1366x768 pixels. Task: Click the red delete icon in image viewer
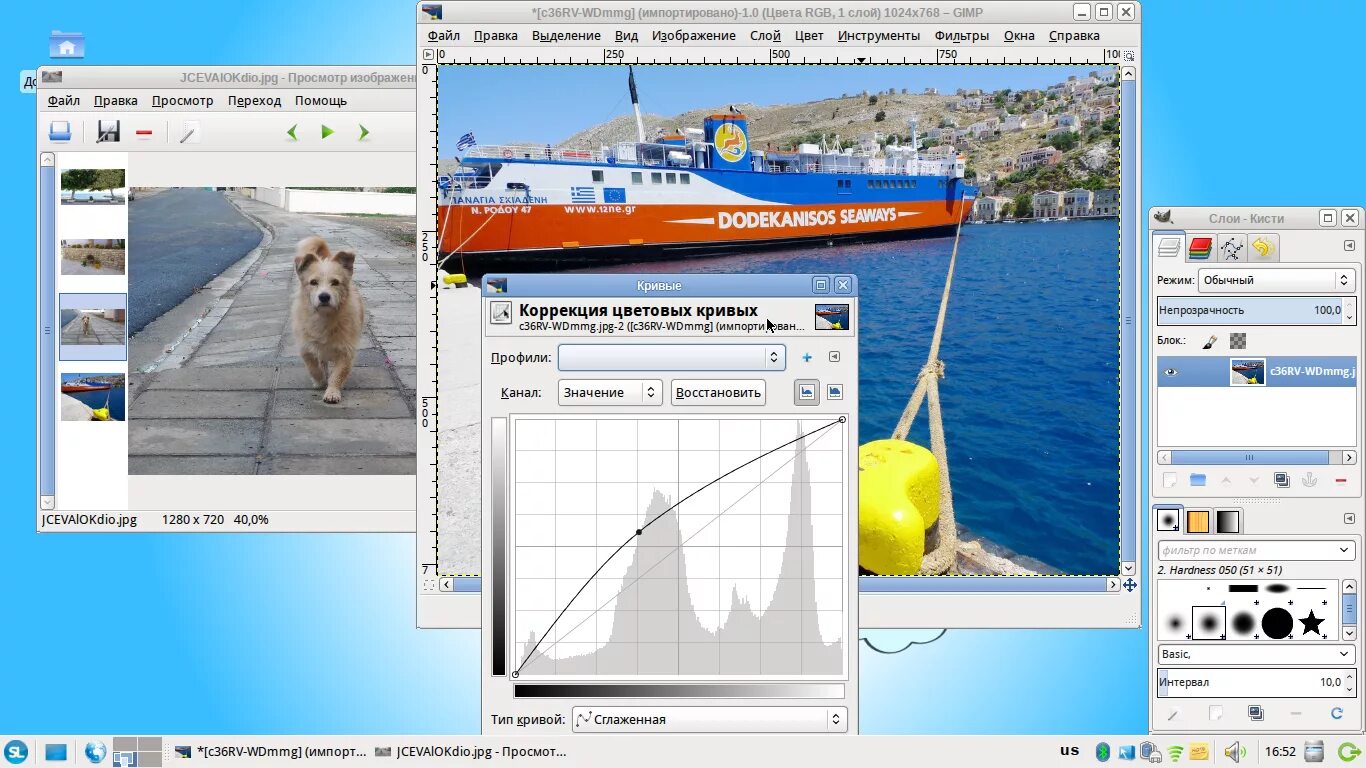(144, 132)
